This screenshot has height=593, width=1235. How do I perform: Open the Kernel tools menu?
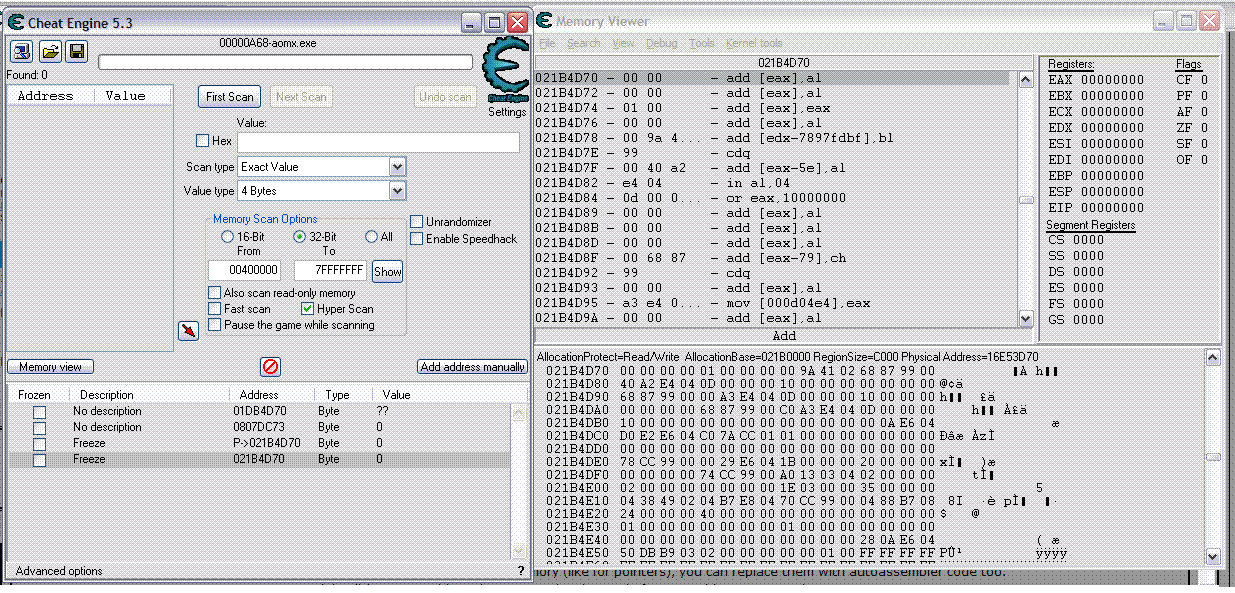754,44
